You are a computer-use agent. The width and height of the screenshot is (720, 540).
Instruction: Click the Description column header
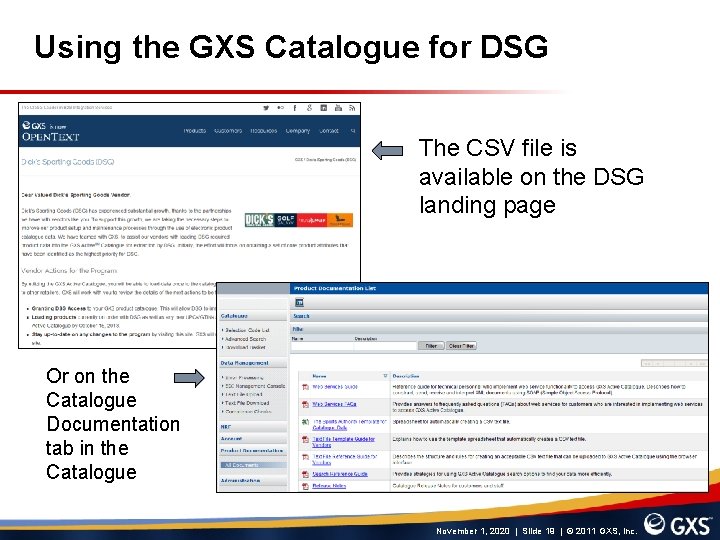(x=406, y=376)
